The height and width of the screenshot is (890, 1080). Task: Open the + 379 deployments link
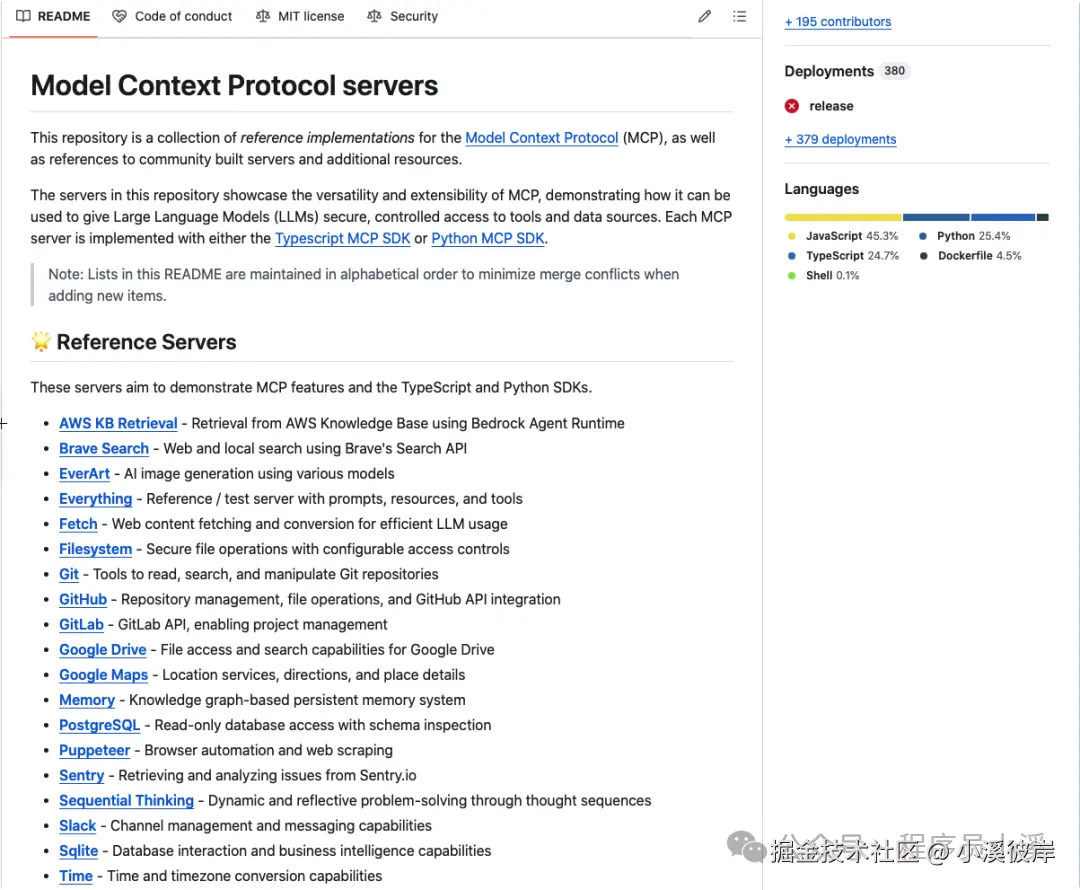click(840, 139)
